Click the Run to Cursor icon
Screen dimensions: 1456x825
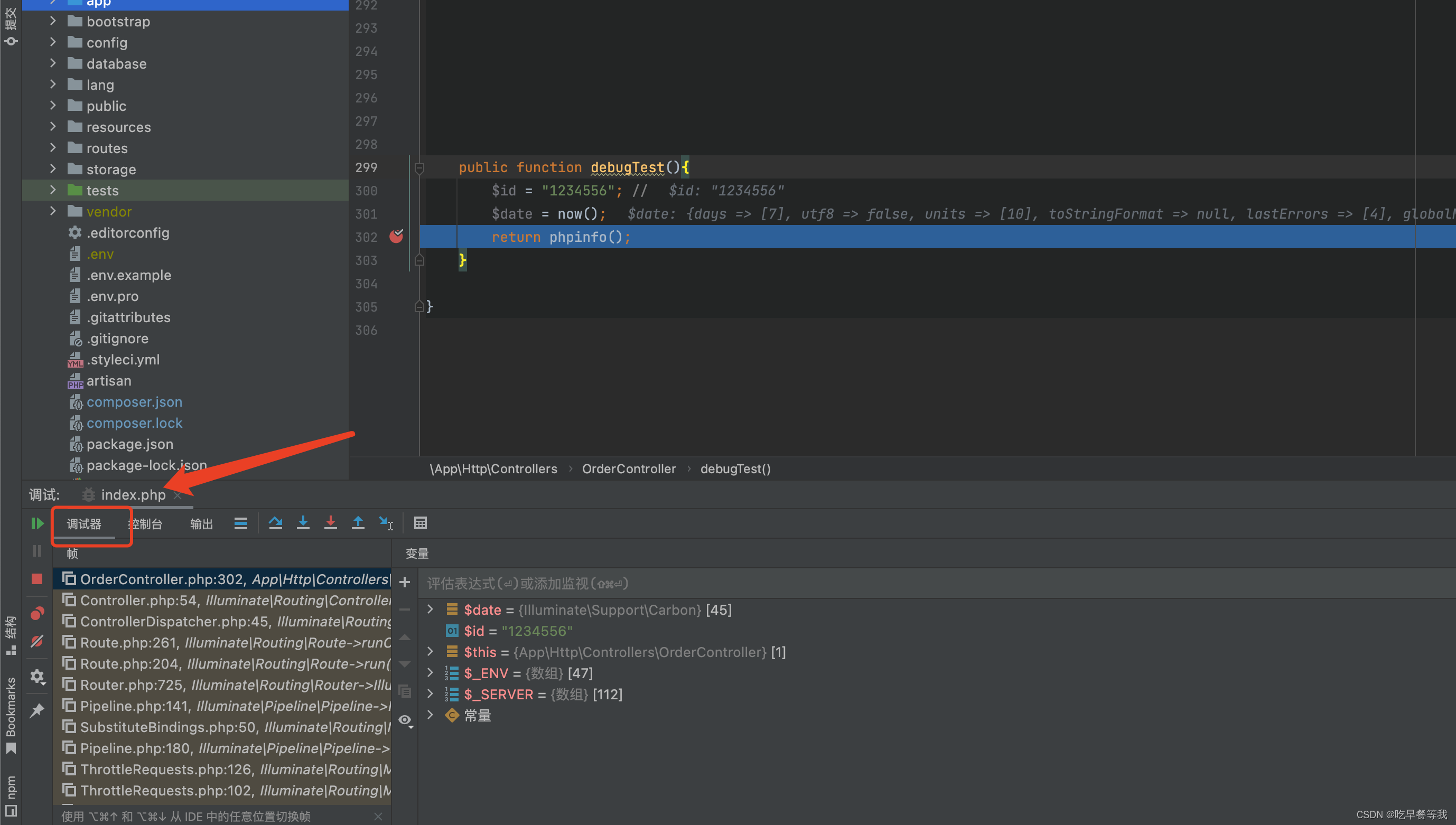pos(386,523)
